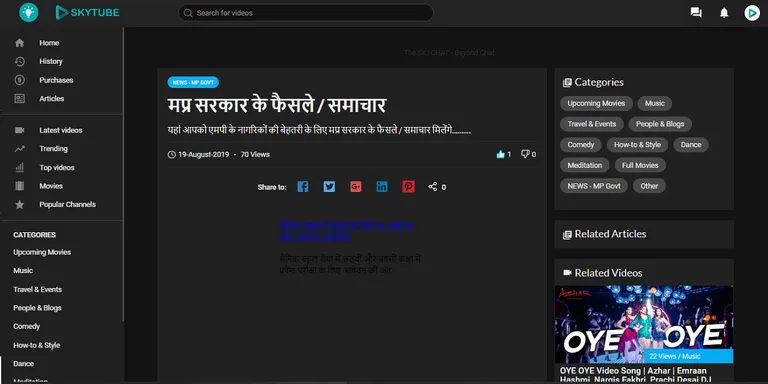Open OYE OYE Video Song title link
768x384 pixels.
[x=636, y=375]
